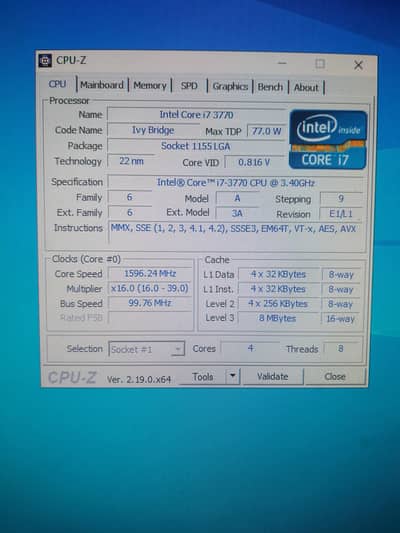400x533 pixels.
Task: Click the Level 3 16-way associativity value
Action: pyautogui.click(x=341, y=319)
